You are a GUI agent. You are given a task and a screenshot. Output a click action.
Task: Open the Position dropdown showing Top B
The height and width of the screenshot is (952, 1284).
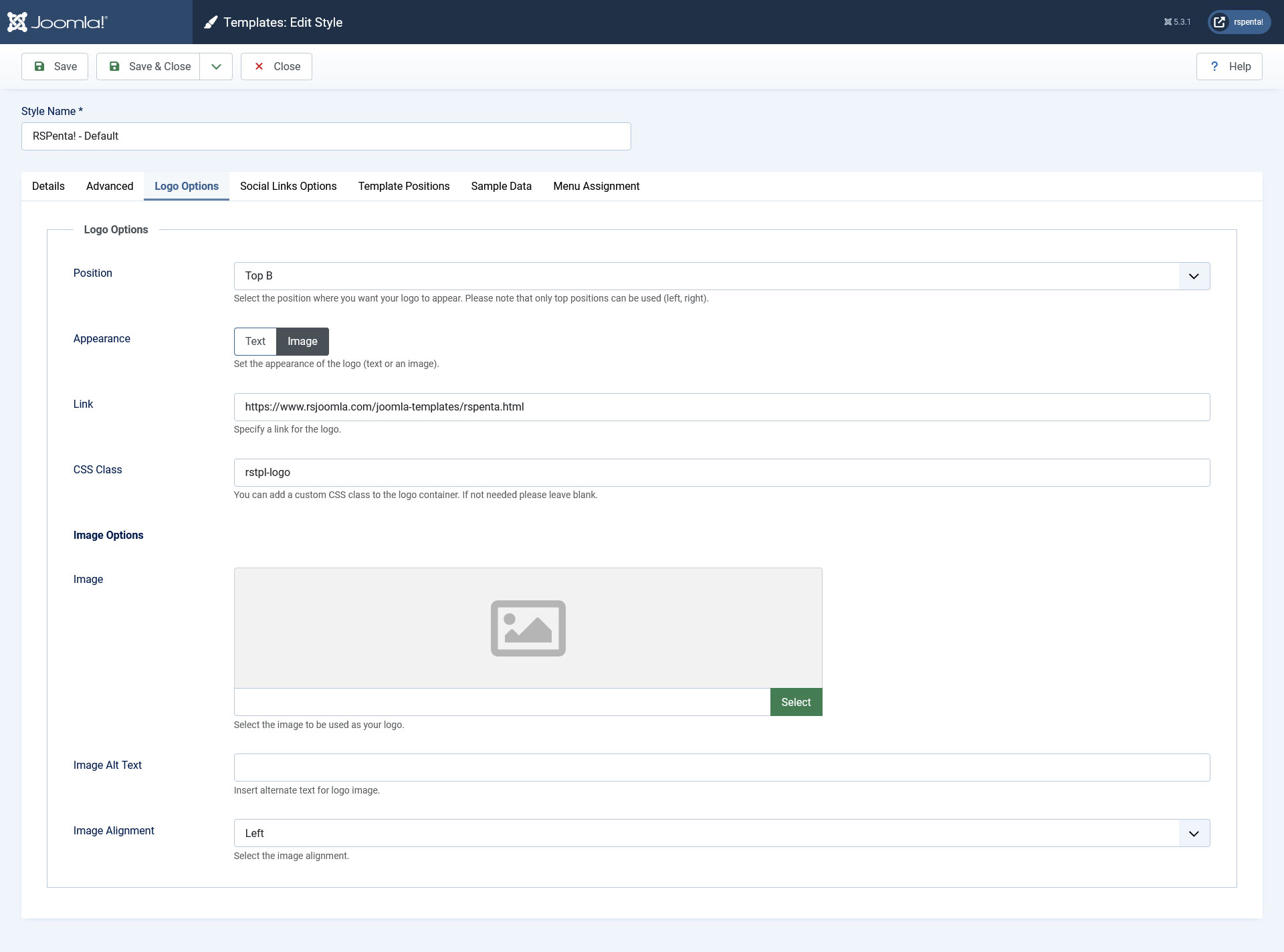722,276
